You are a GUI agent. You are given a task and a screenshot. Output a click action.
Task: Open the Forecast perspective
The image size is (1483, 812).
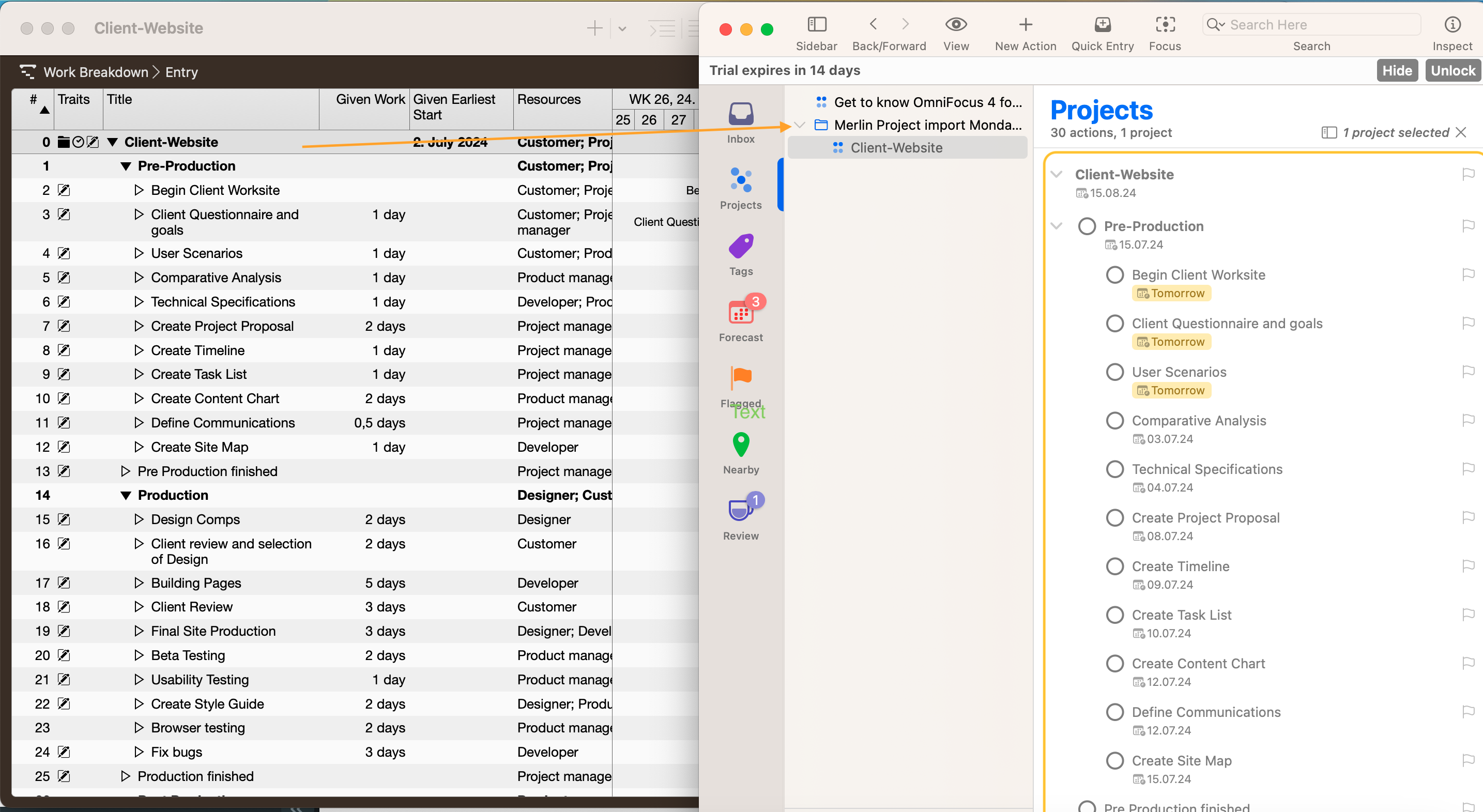(x=740, y=321)
